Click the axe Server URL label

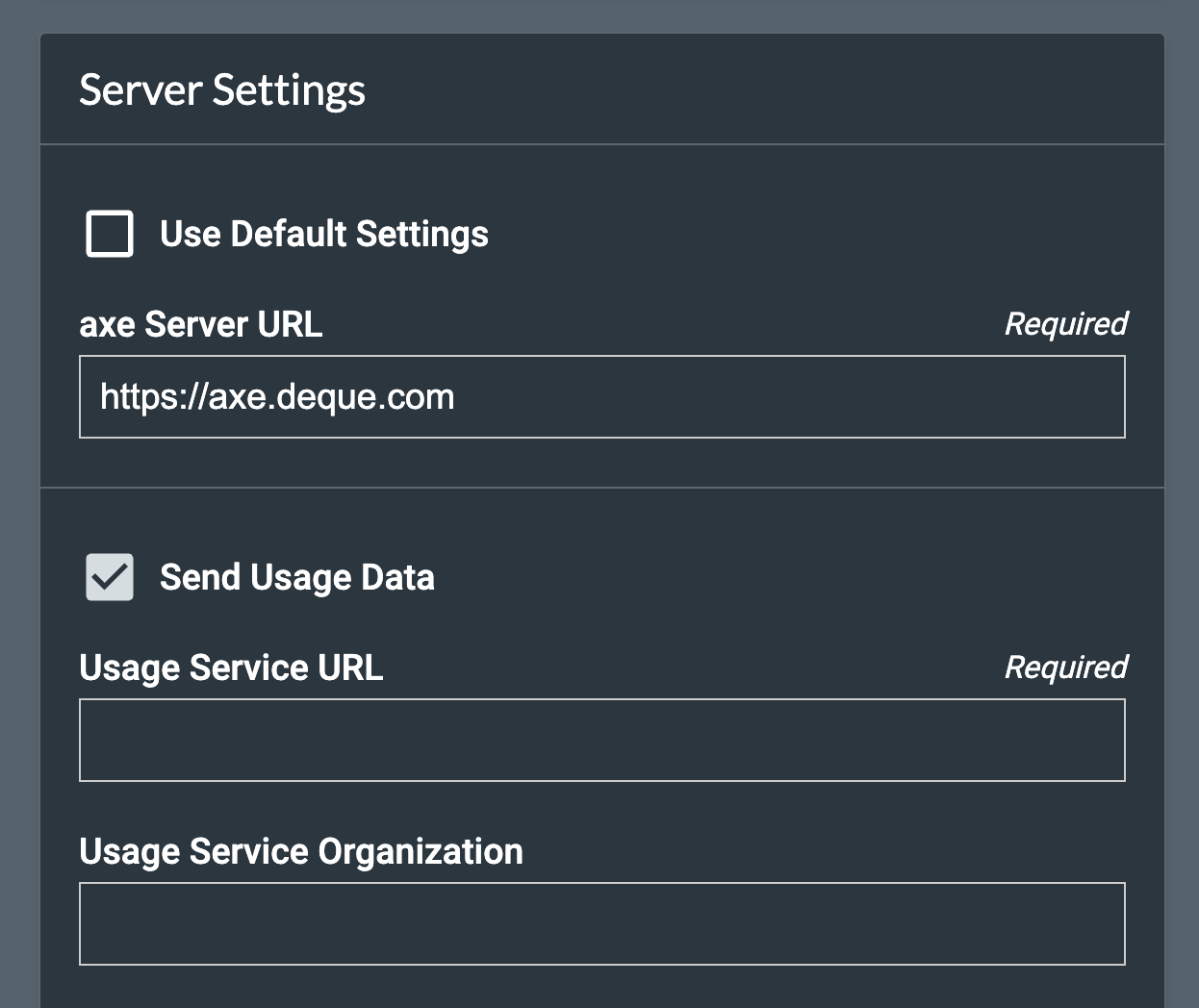click(200, 324)
